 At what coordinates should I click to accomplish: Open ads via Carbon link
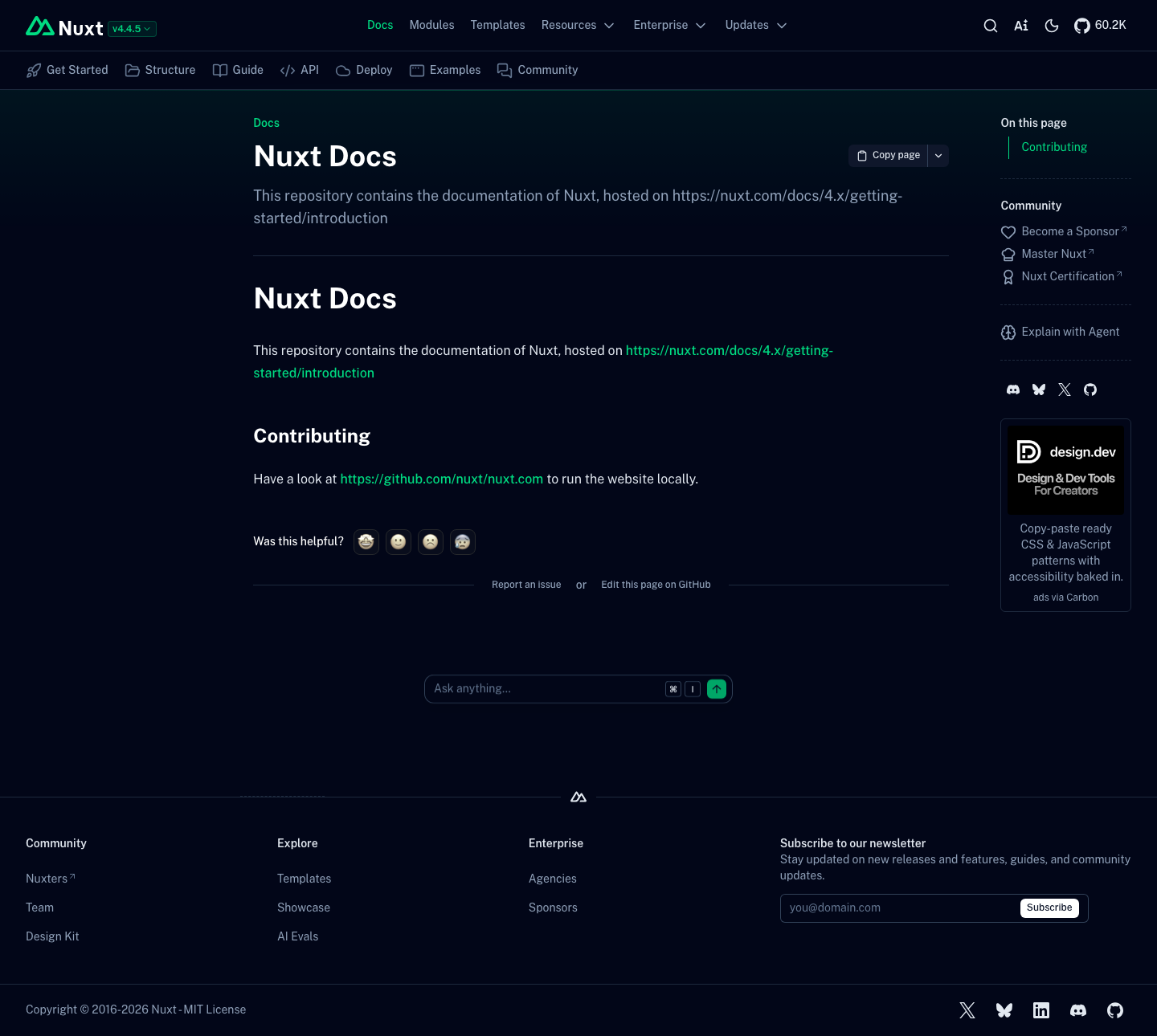[x=1065, y=598]
